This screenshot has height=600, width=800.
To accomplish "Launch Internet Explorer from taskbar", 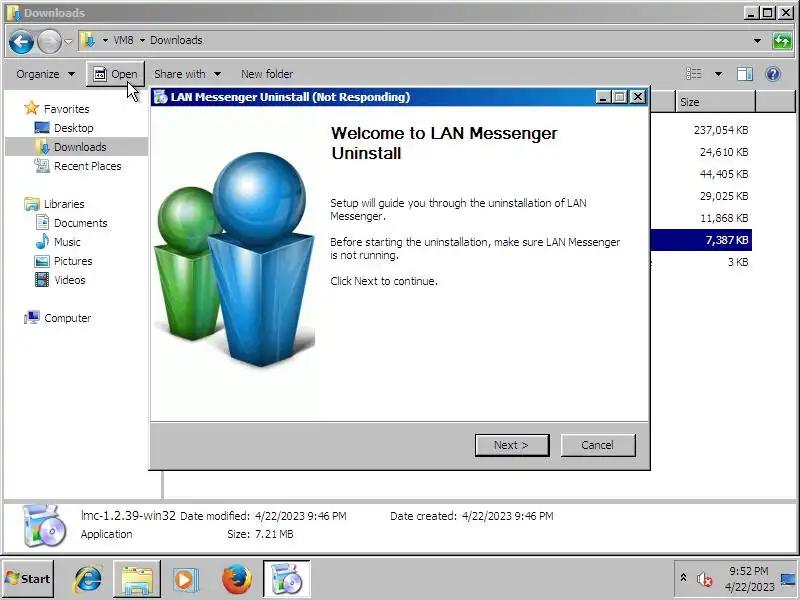I will click(x=88, y=579).
